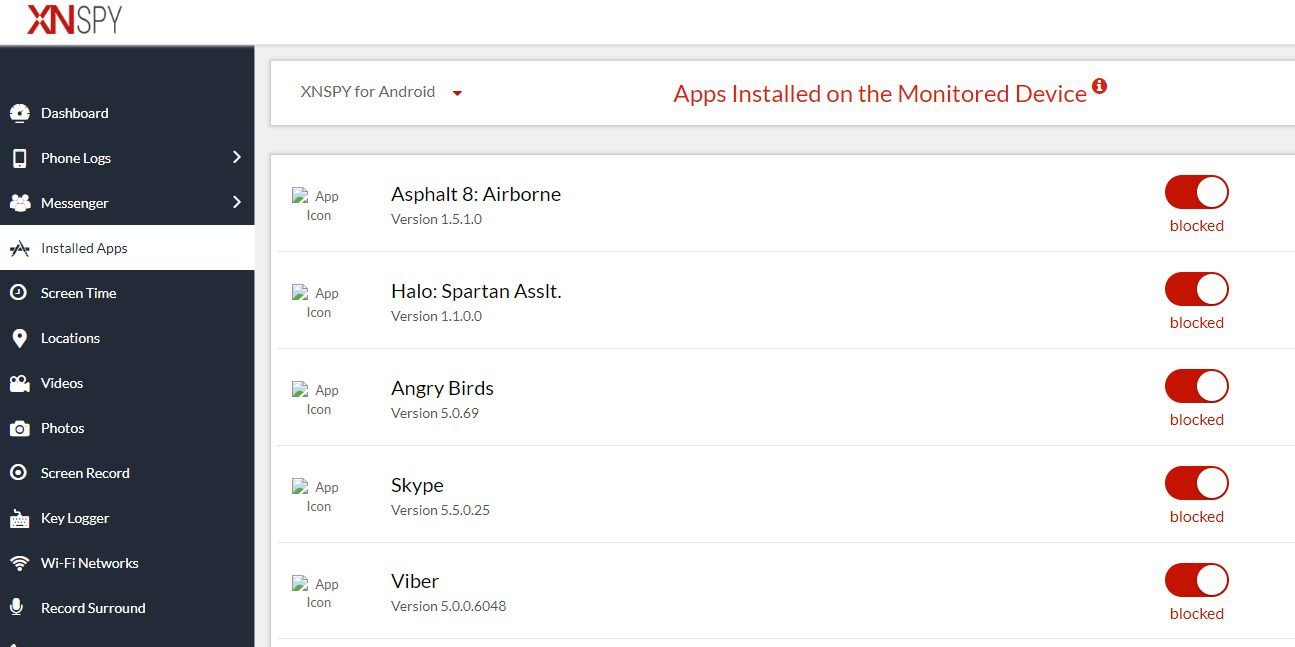This screenshot has height=647, width=1295.
Task: Click the Videos camera icon
Action: [19, 383]
